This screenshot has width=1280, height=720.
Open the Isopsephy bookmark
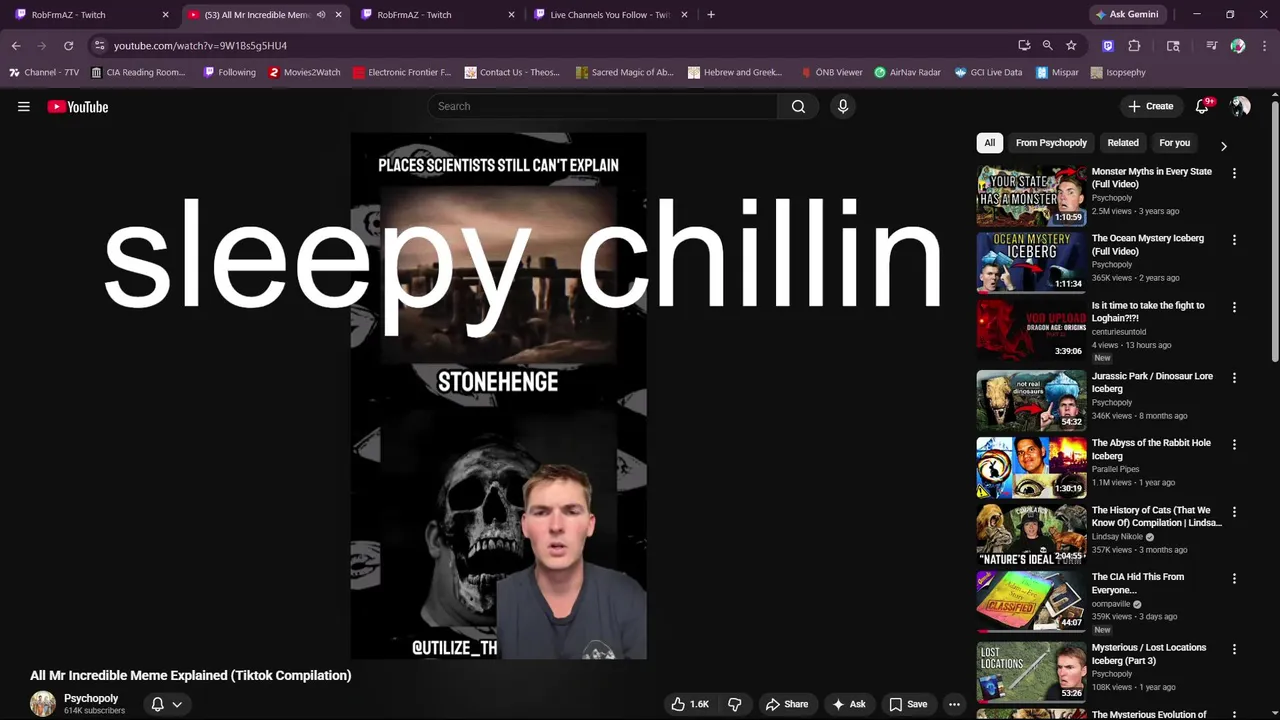1118,72
